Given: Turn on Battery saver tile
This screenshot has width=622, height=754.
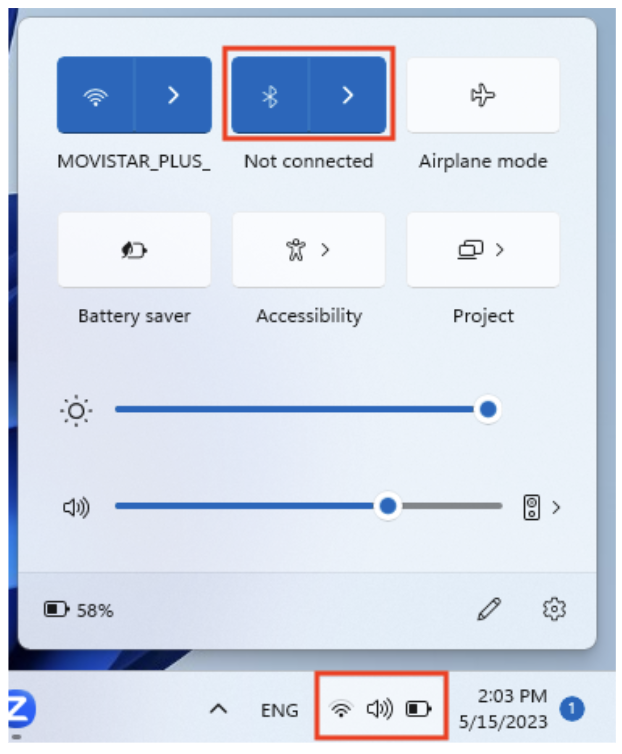Looking at the screenshot, I should [x=134, y=250].
